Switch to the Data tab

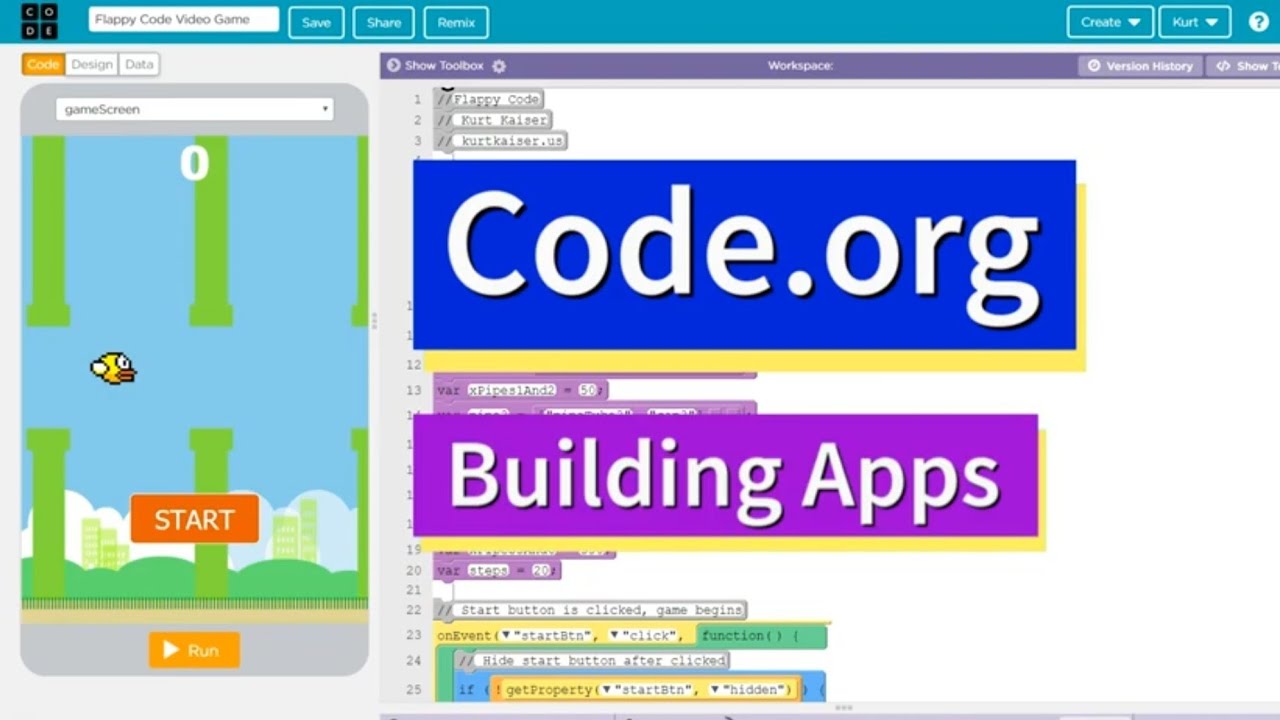coord(139,64)
